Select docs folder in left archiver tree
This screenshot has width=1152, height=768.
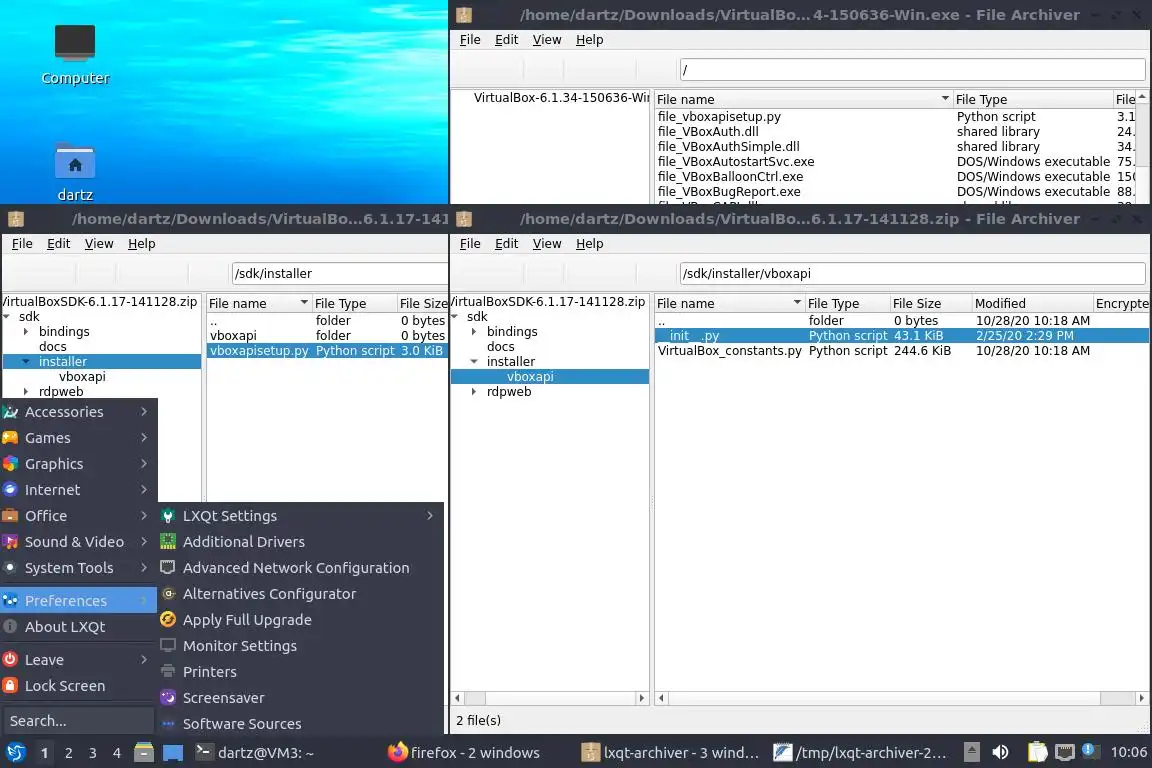pos(53,346)
